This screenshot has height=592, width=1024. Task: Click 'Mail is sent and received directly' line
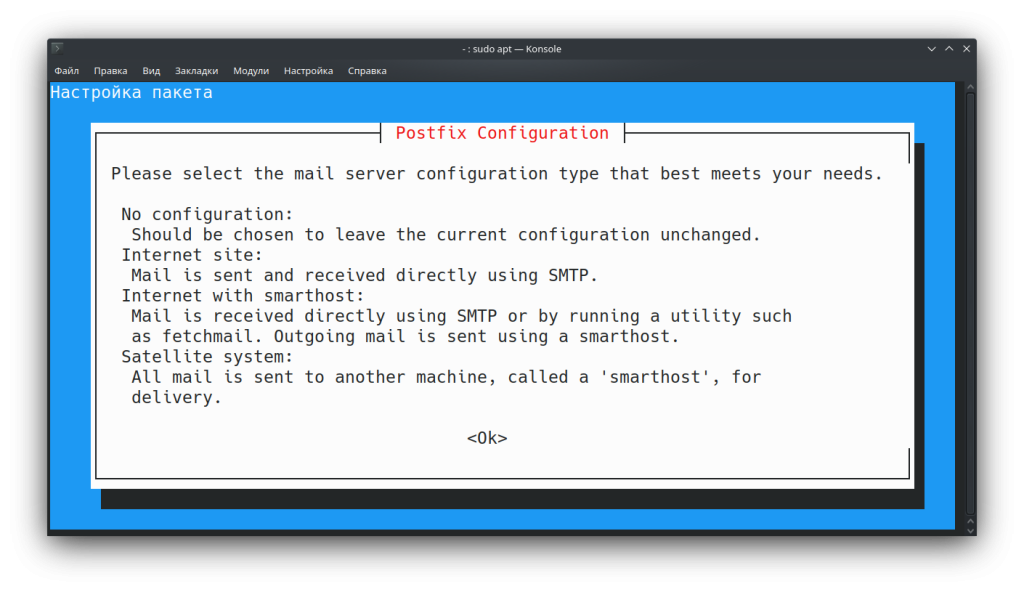[364, 275]
